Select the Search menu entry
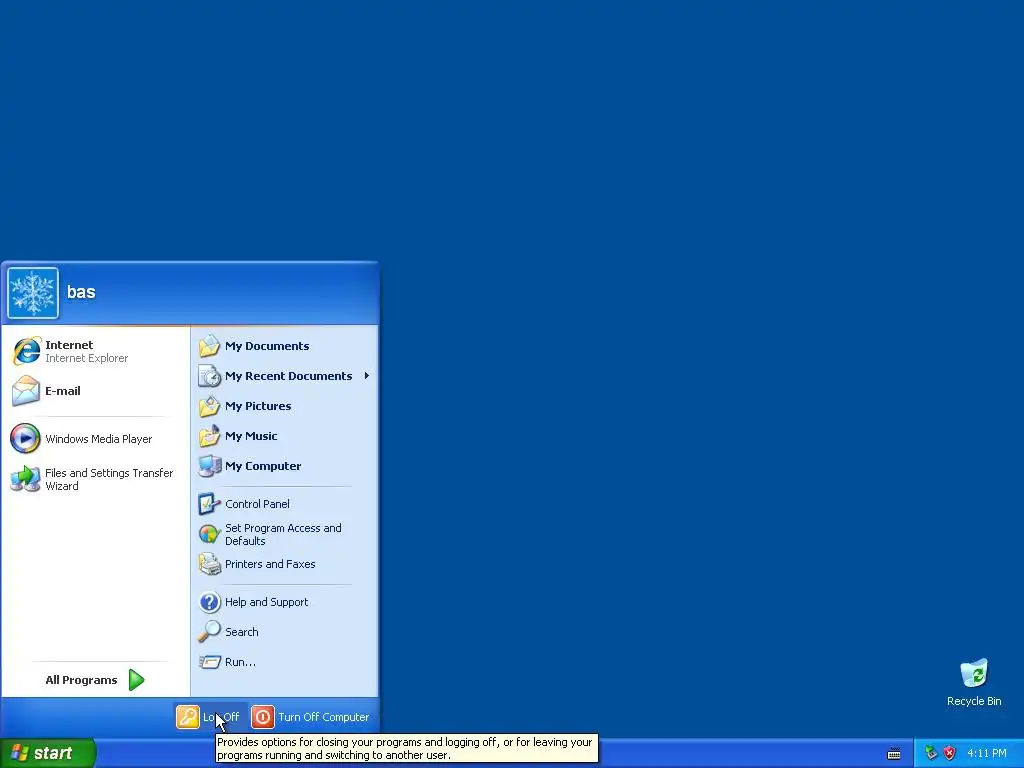This screenshot has width=1024, height=768. click(285, 632)
